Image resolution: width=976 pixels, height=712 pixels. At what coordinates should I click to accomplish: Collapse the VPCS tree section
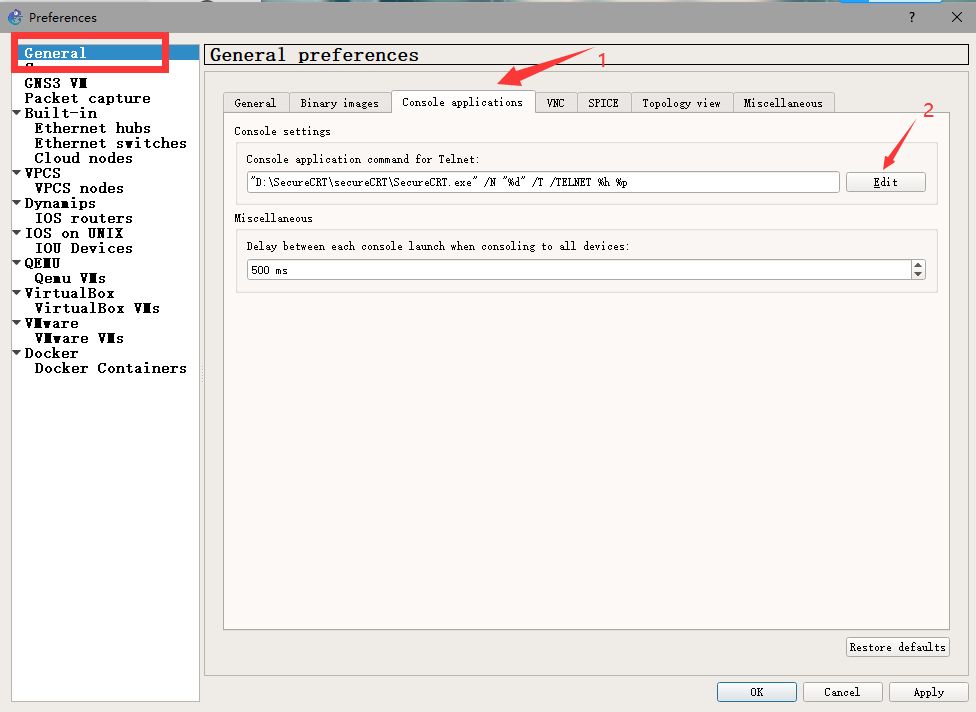pos(17,173)
